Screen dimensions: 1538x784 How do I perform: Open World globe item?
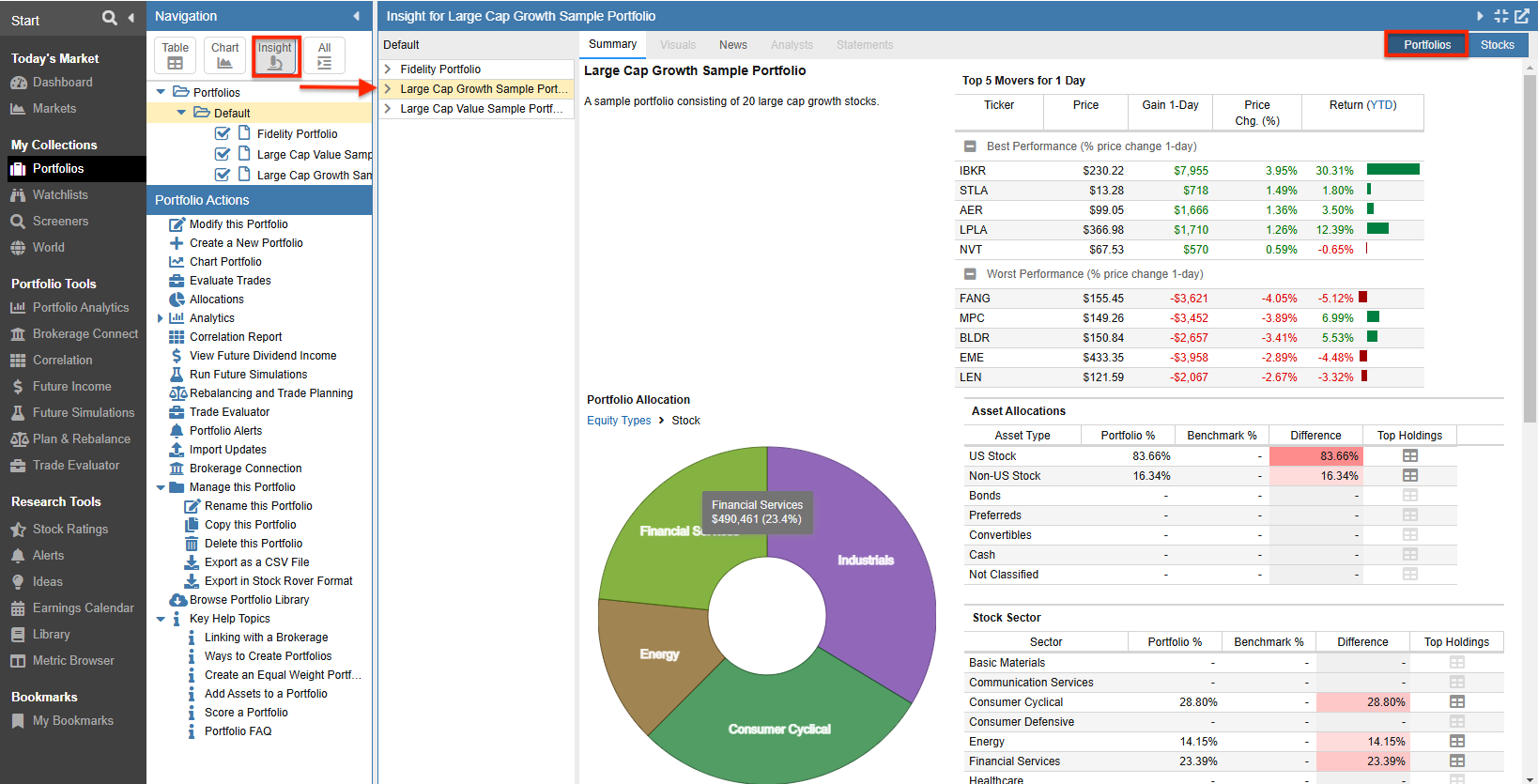pyautogui.click(x=48, y=248)
